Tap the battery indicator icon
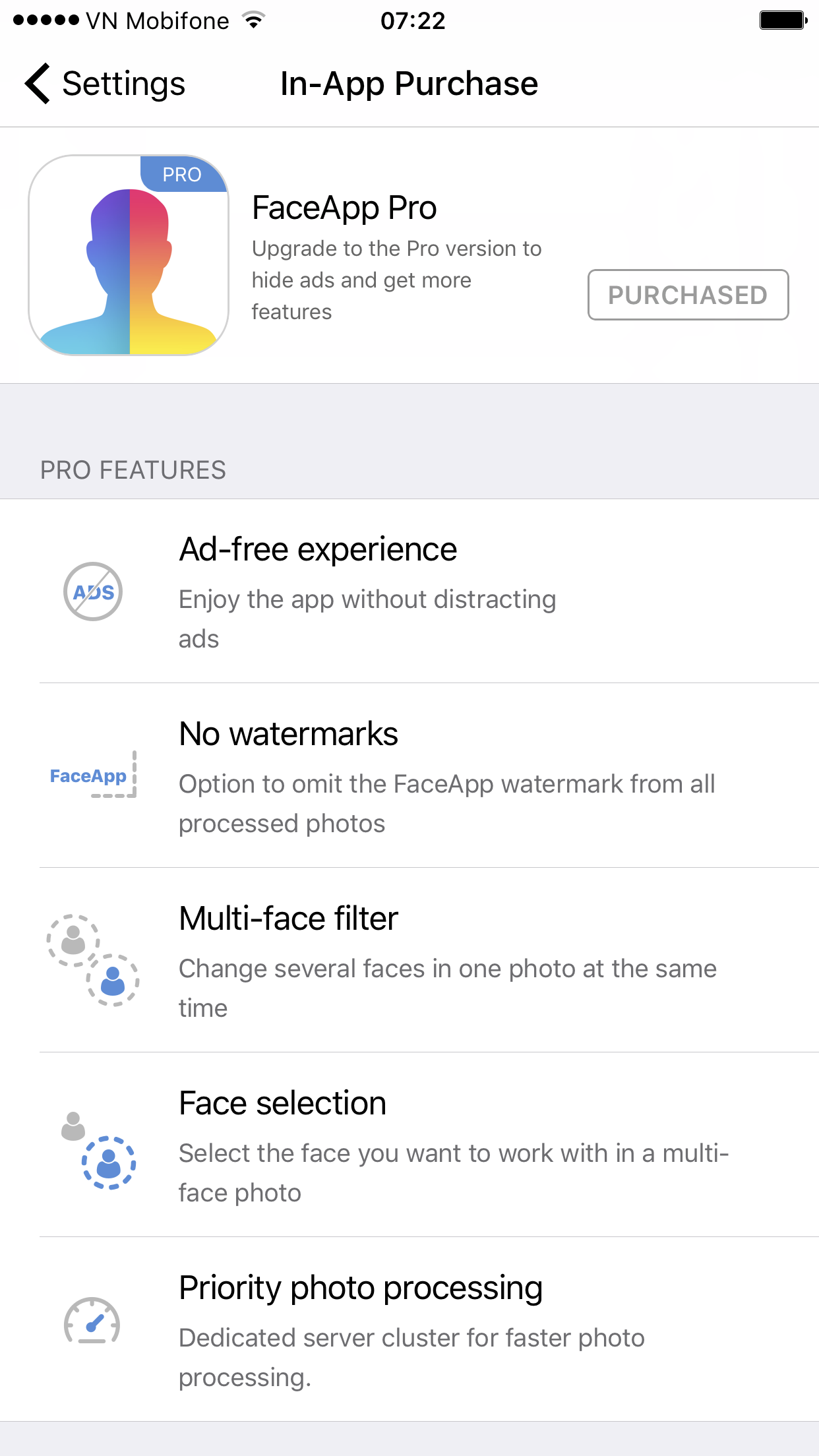Screen dimensions: 819x1456 [x=783, y=20]
